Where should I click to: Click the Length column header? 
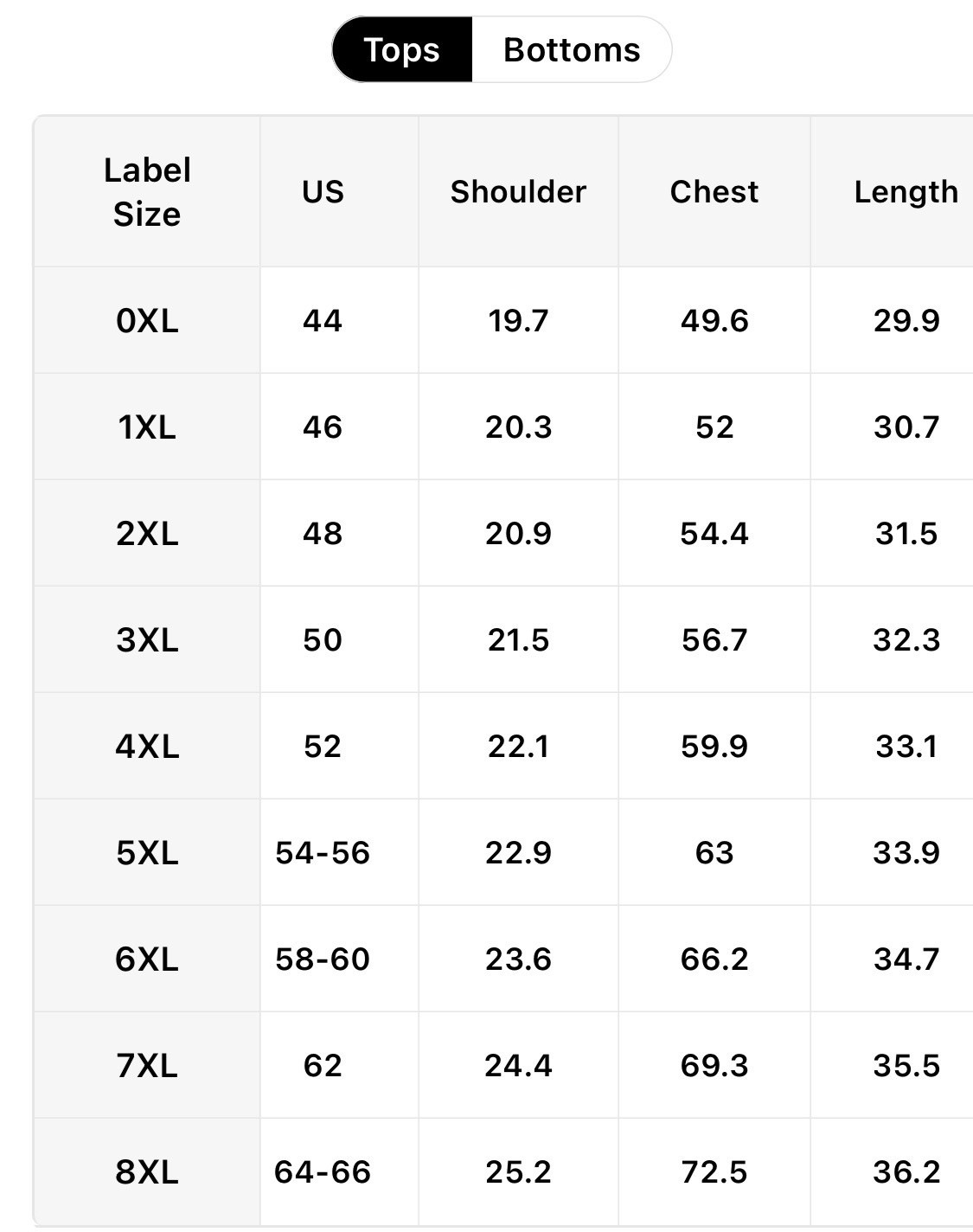tap(906, 192)
